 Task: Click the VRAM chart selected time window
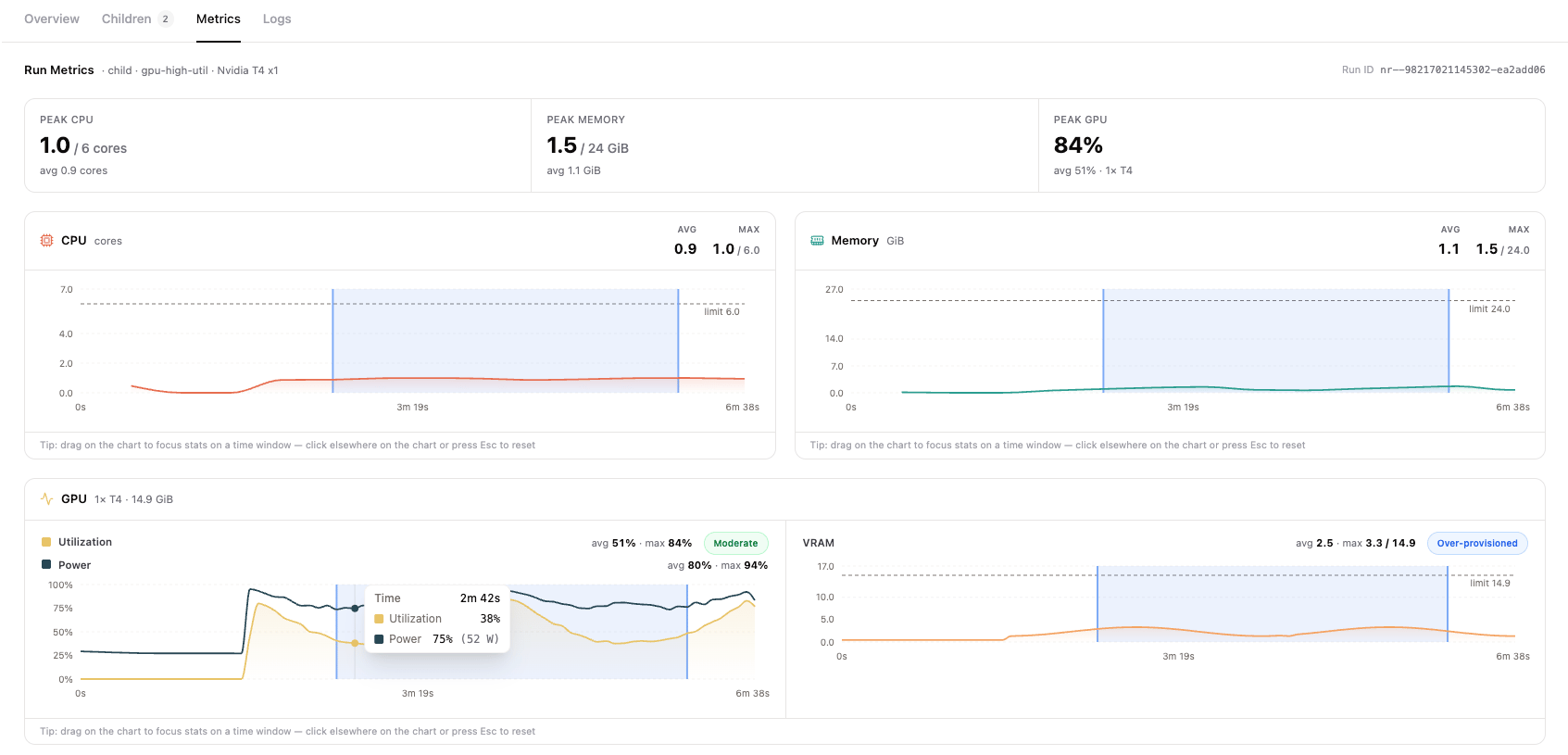[x=1273, y=604]
